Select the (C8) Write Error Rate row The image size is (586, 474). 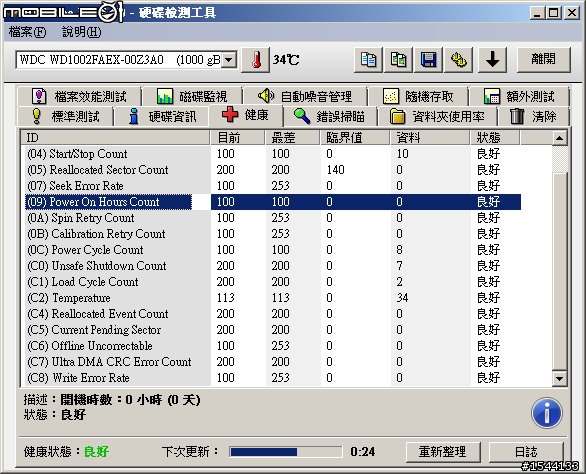point(273,378)
